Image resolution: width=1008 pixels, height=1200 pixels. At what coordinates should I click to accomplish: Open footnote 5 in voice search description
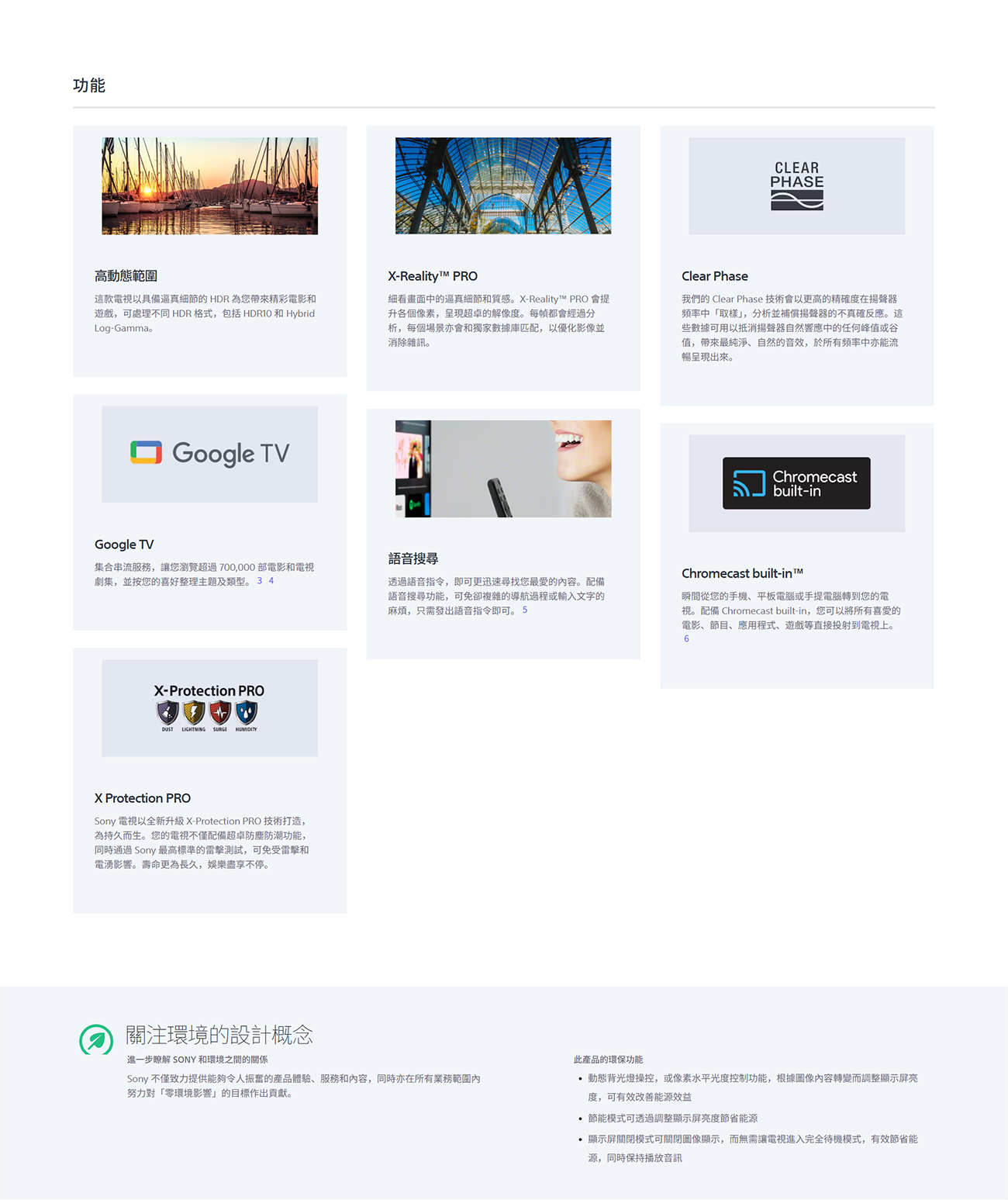[525, 610]
